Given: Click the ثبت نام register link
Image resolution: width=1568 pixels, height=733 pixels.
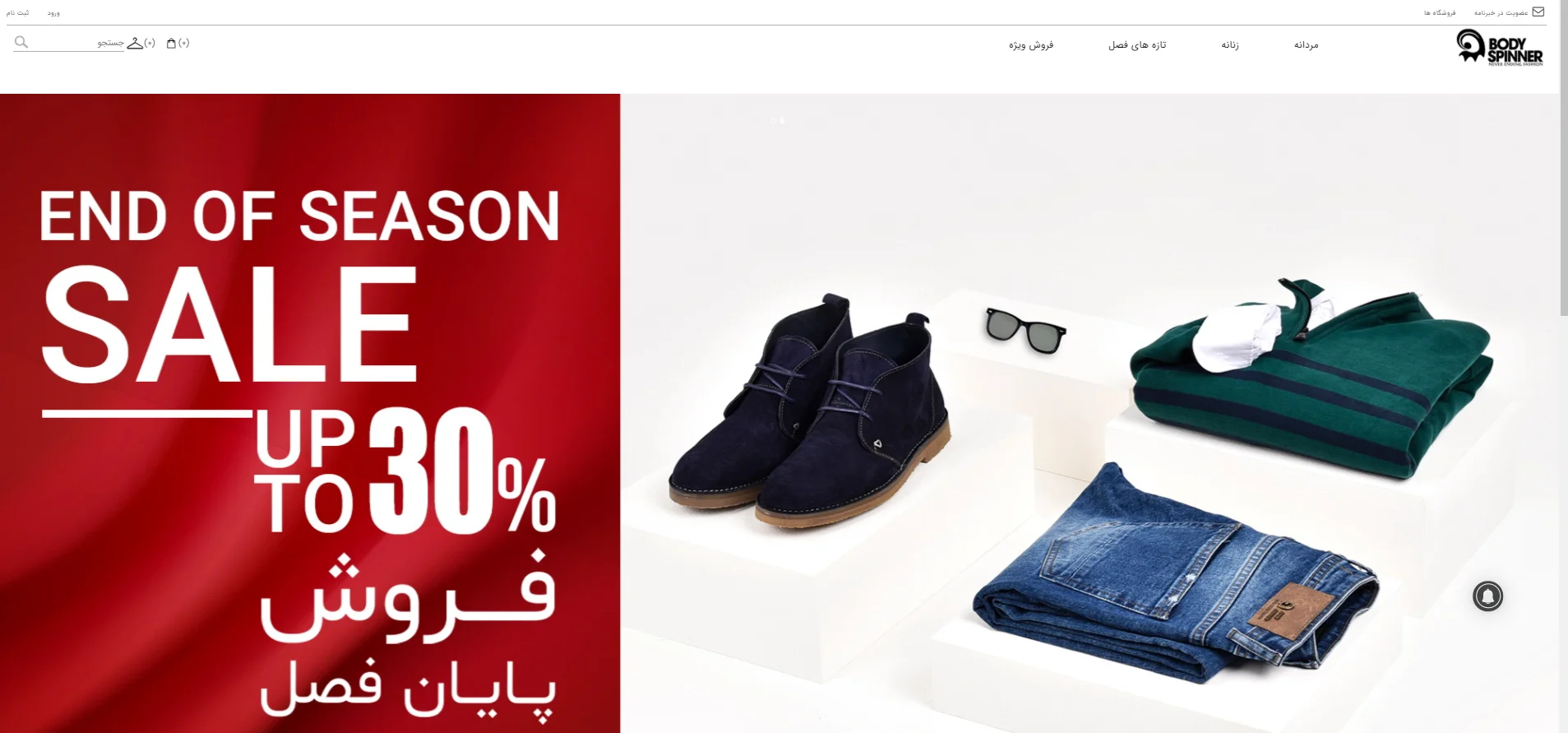Looking at the screenshot, I should pos(17,13).
